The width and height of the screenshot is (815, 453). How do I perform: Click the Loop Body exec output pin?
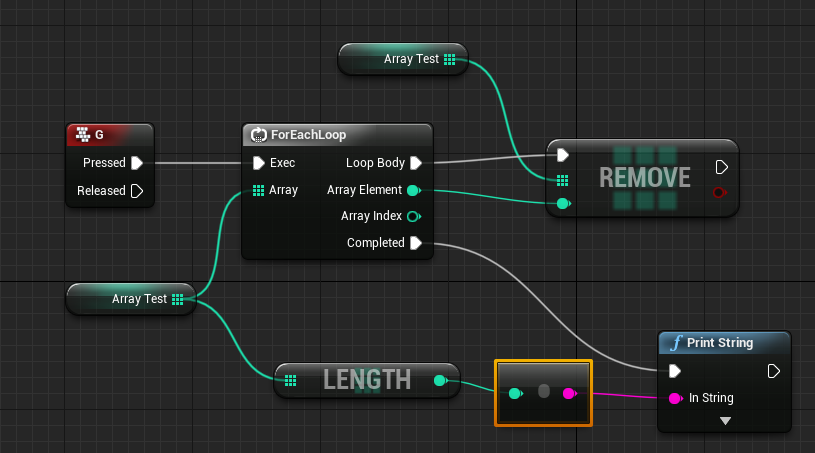(x=416, y=163)
